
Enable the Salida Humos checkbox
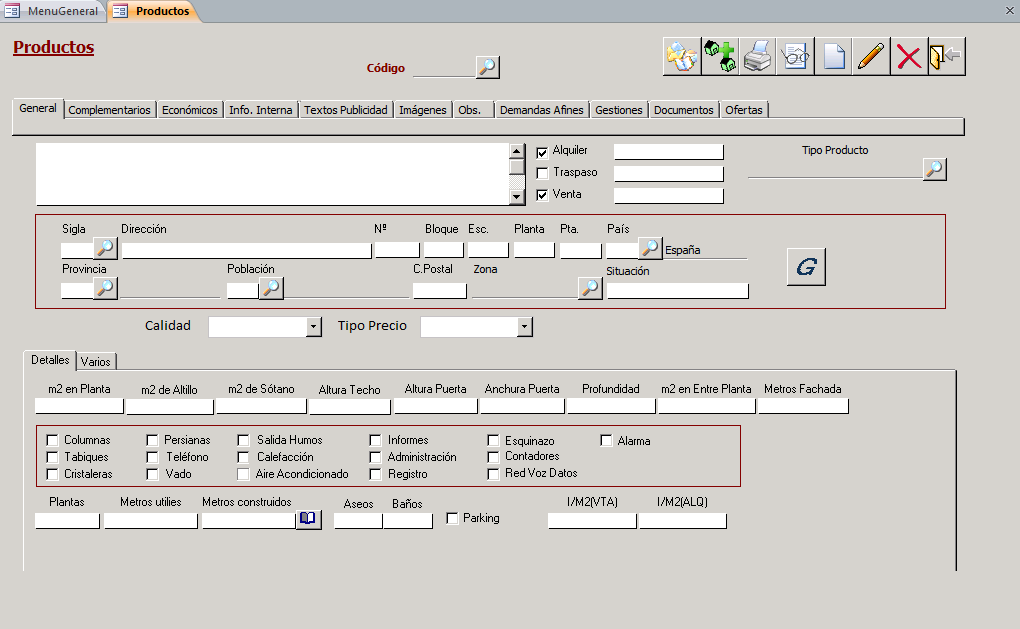(x=243, y=440)
